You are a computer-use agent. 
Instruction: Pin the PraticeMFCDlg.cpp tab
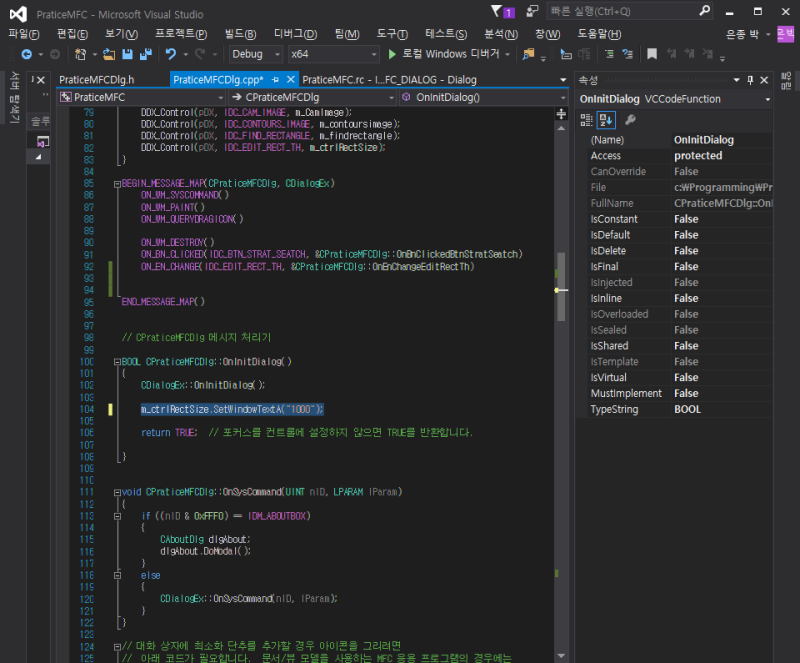tap(276, 80)
